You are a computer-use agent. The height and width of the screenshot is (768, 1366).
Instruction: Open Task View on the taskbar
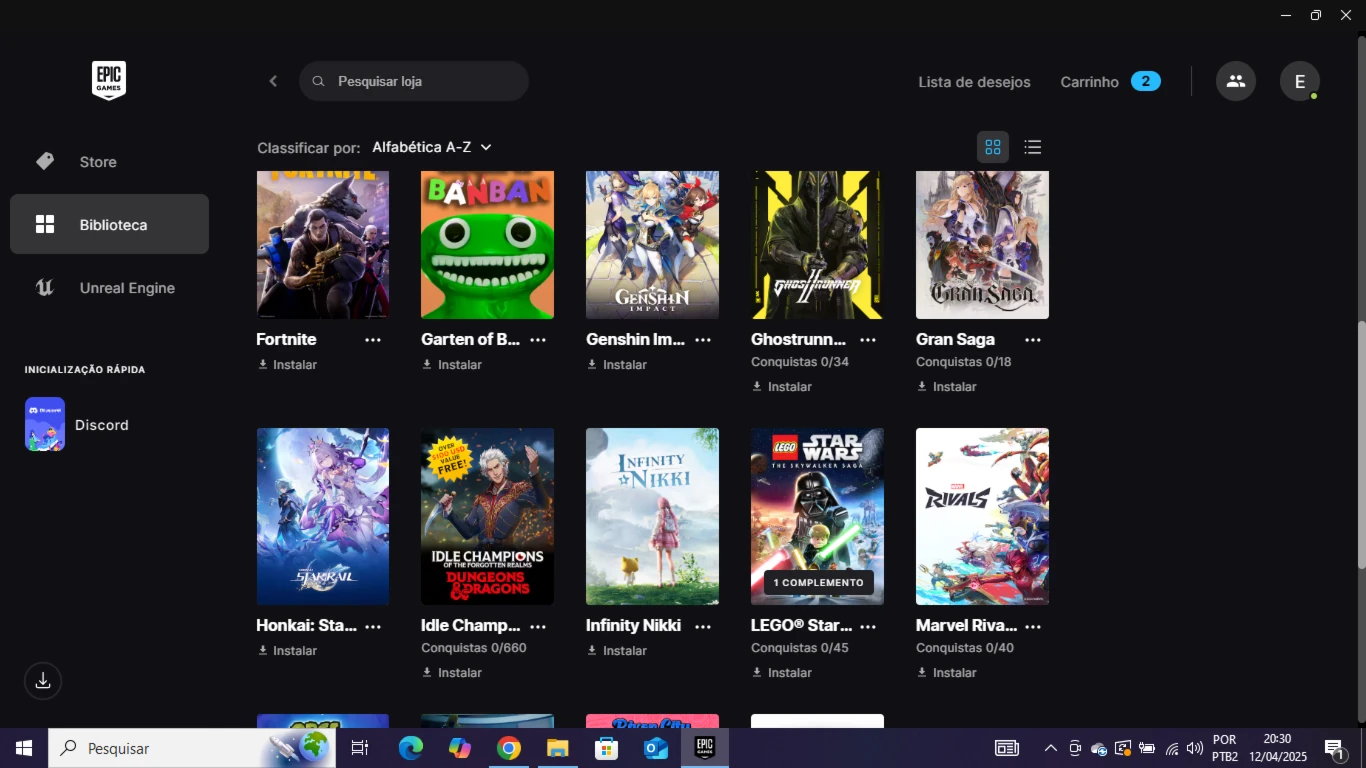360,748
